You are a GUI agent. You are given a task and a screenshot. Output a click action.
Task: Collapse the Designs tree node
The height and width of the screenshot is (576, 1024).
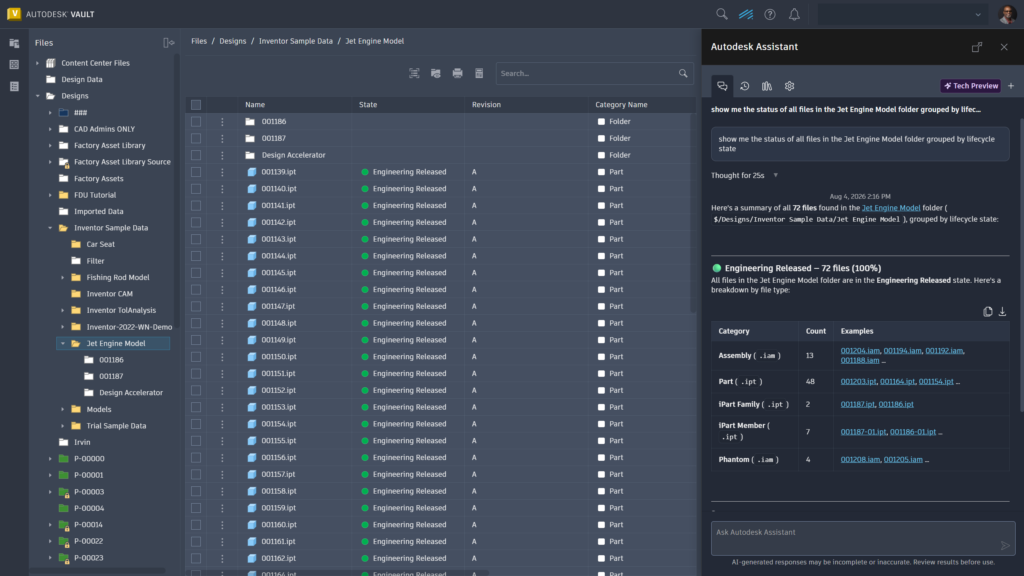click(37, 96)
